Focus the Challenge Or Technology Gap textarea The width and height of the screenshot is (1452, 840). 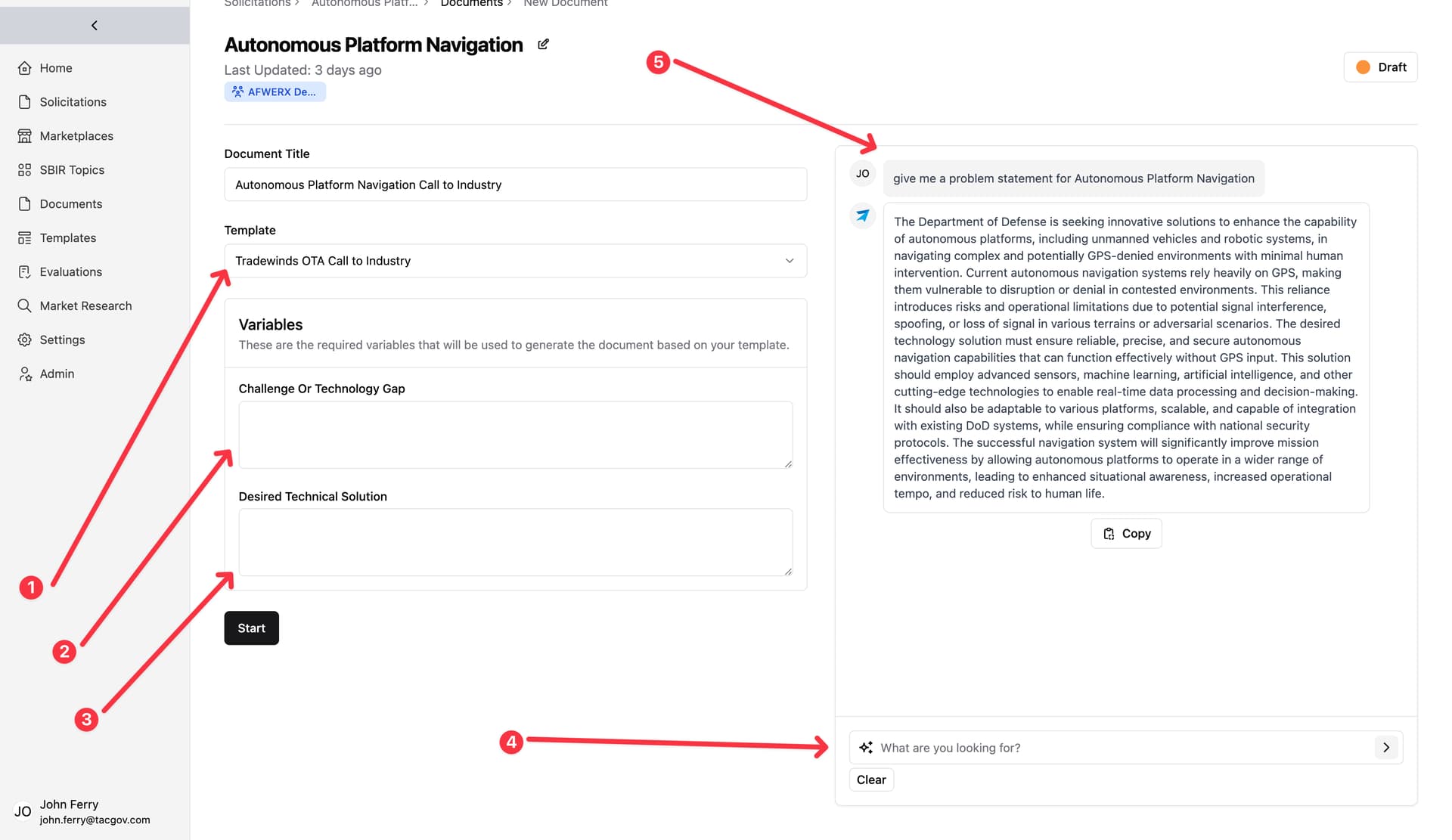pyautogui.click(x=516, y=435)
